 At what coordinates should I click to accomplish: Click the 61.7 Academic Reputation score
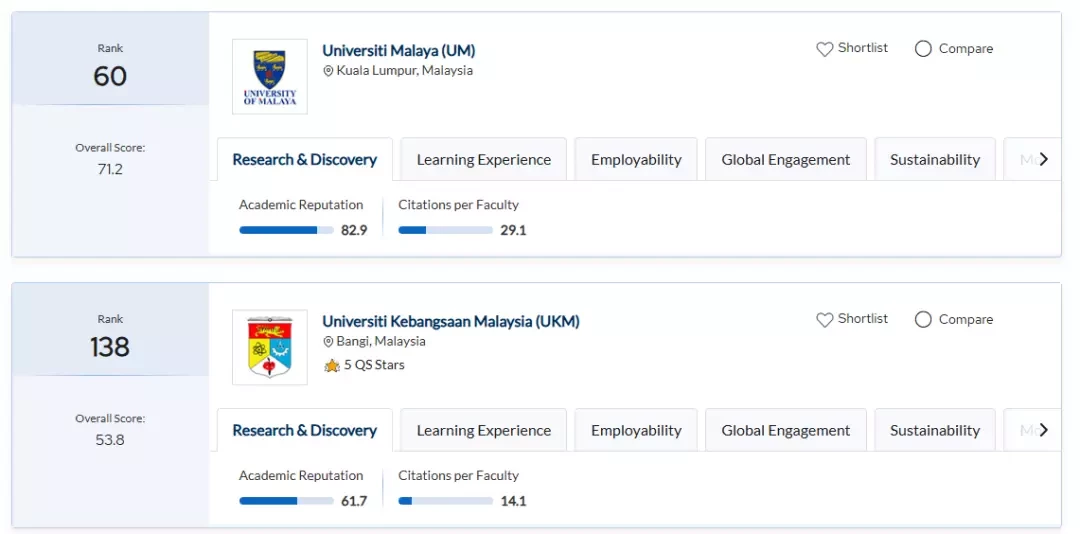354,501
